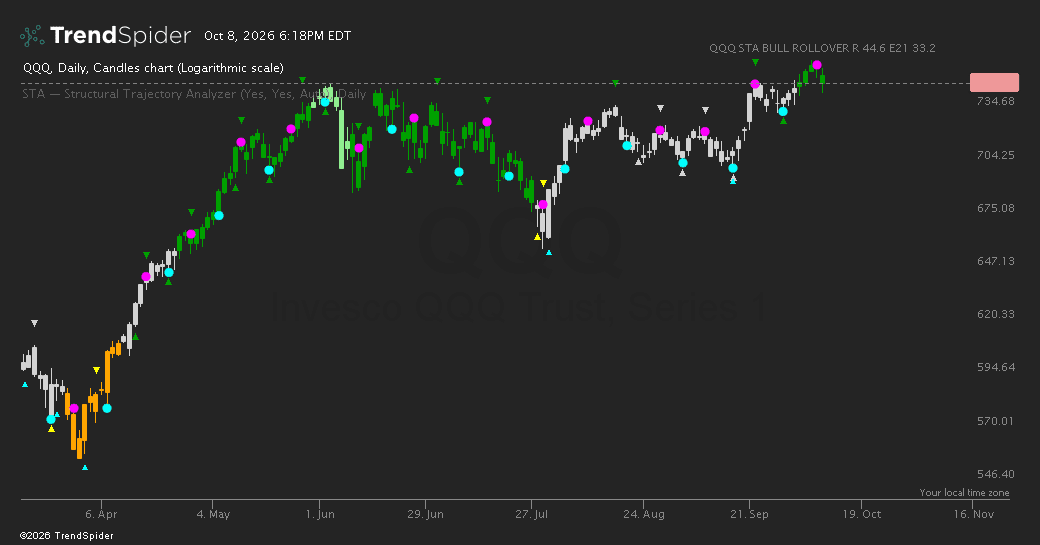Select the 1. Jun date label
This screenshot has width=1040, height=545.
[320, 514]
